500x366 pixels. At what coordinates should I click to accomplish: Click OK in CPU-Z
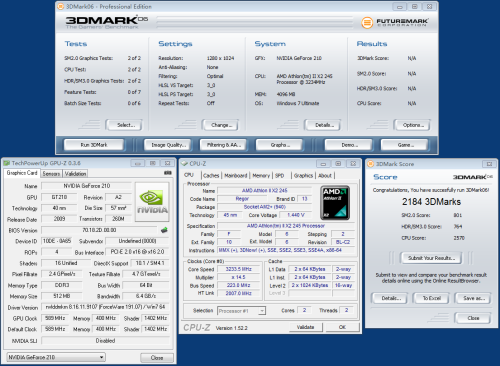342,327
